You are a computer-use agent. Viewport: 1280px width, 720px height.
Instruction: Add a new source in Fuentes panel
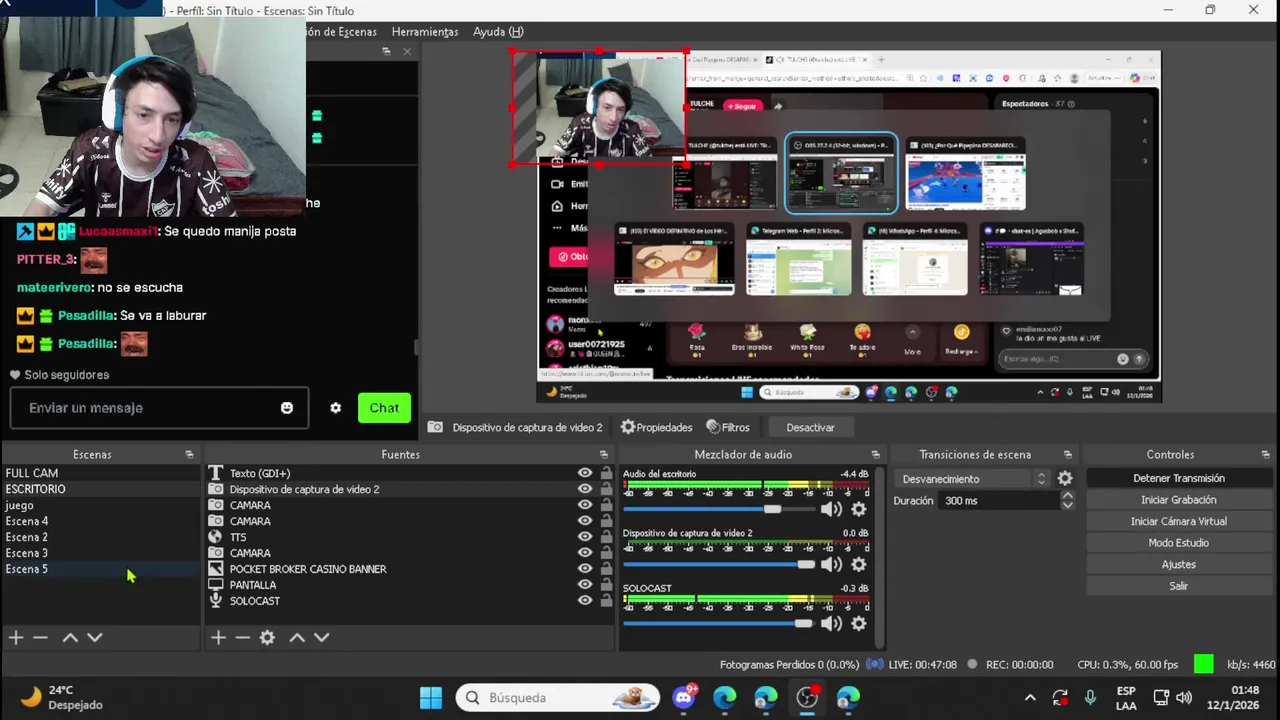[218, 637]
